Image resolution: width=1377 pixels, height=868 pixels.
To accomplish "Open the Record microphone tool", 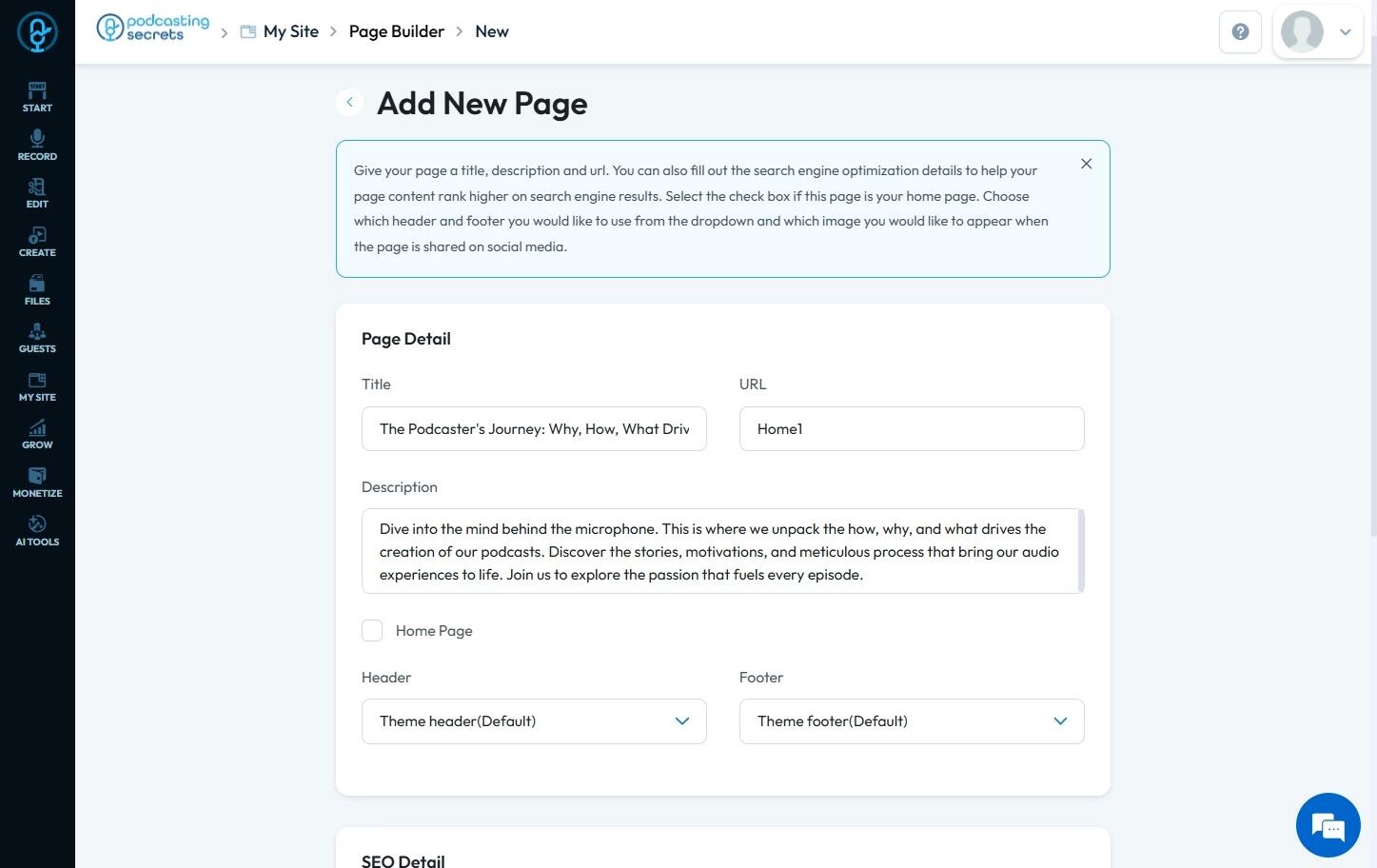I will tap(37, 145).
